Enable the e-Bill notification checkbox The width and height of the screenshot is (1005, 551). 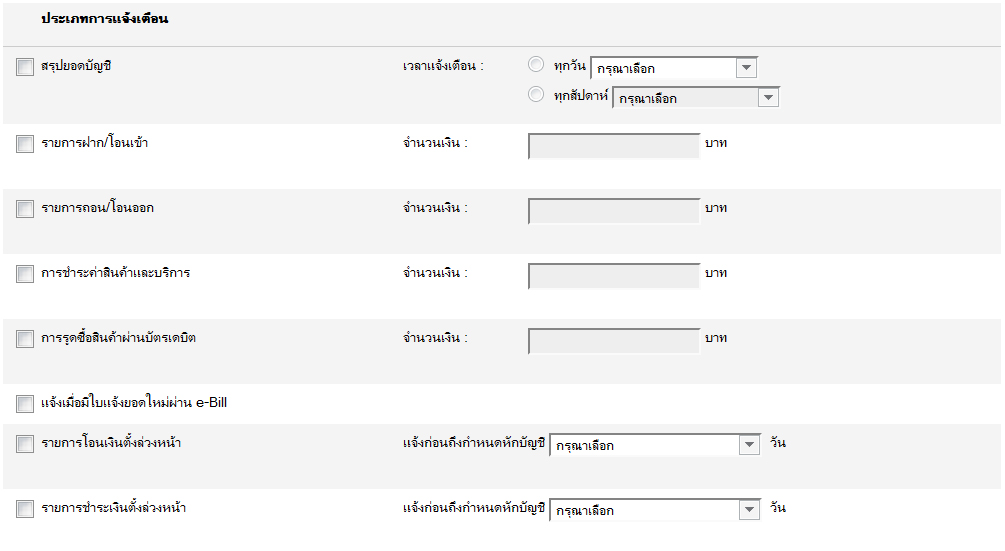pos(25,404)
